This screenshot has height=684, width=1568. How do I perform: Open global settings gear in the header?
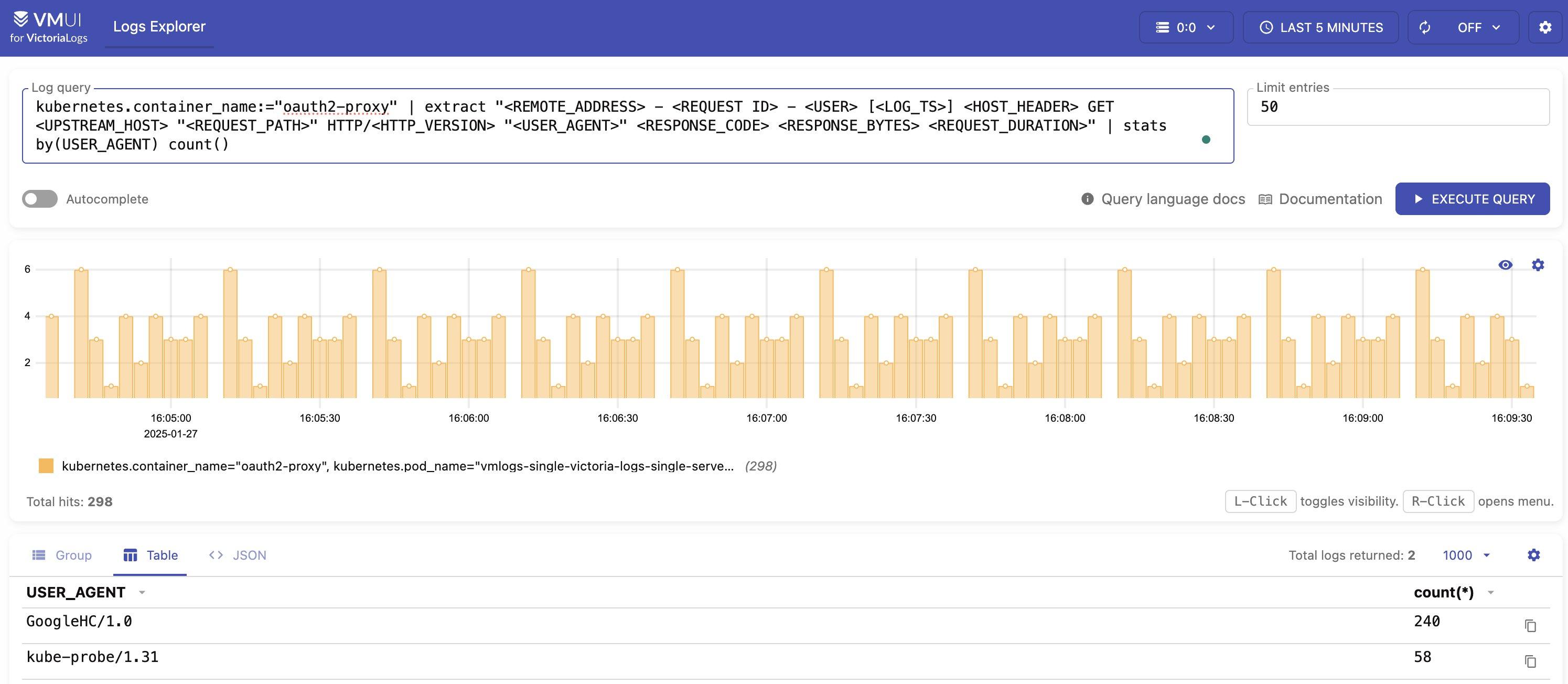[x=1545, y=27]
